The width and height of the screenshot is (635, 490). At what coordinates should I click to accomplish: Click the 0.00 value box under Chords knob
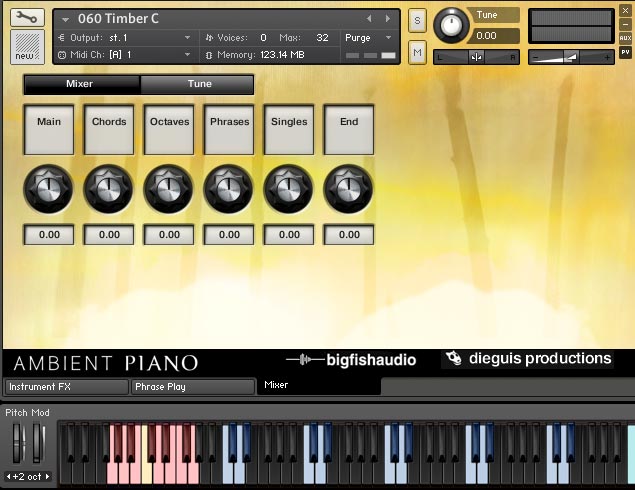pos(109,234)
